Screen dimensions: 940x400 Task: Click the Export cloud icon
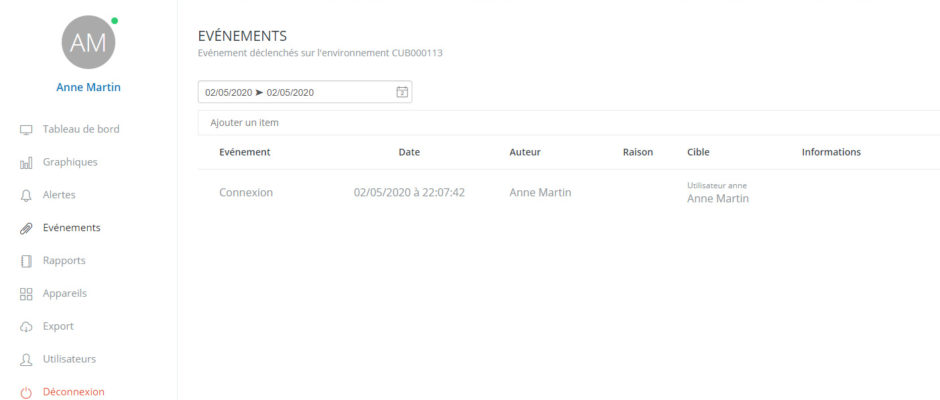point(26,327)
